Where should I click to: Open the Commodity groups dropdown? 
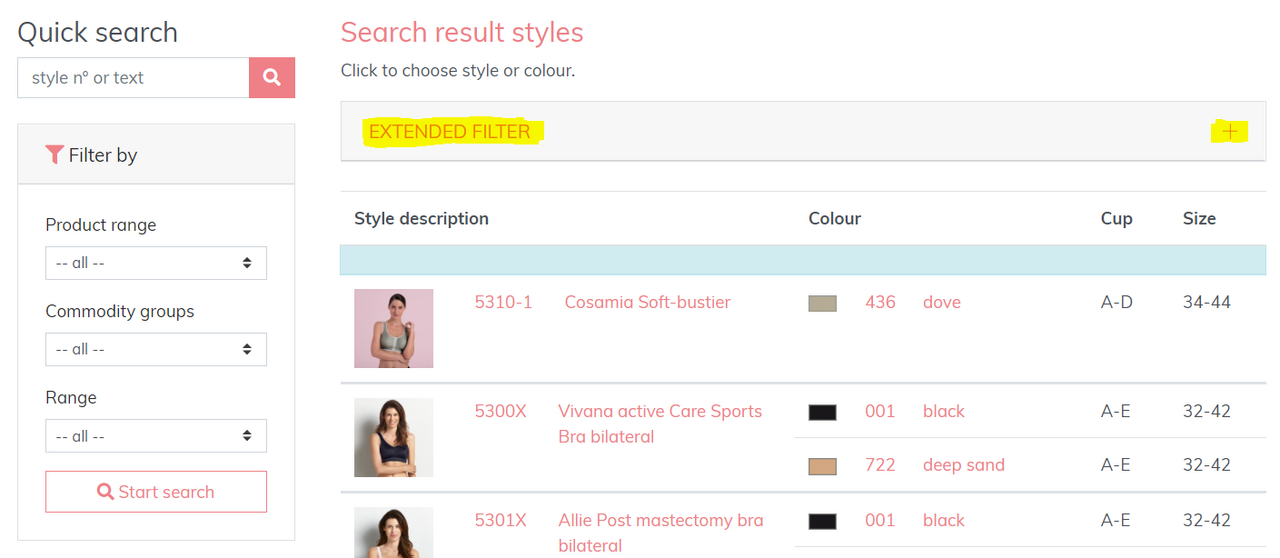(x=156, y=349)
